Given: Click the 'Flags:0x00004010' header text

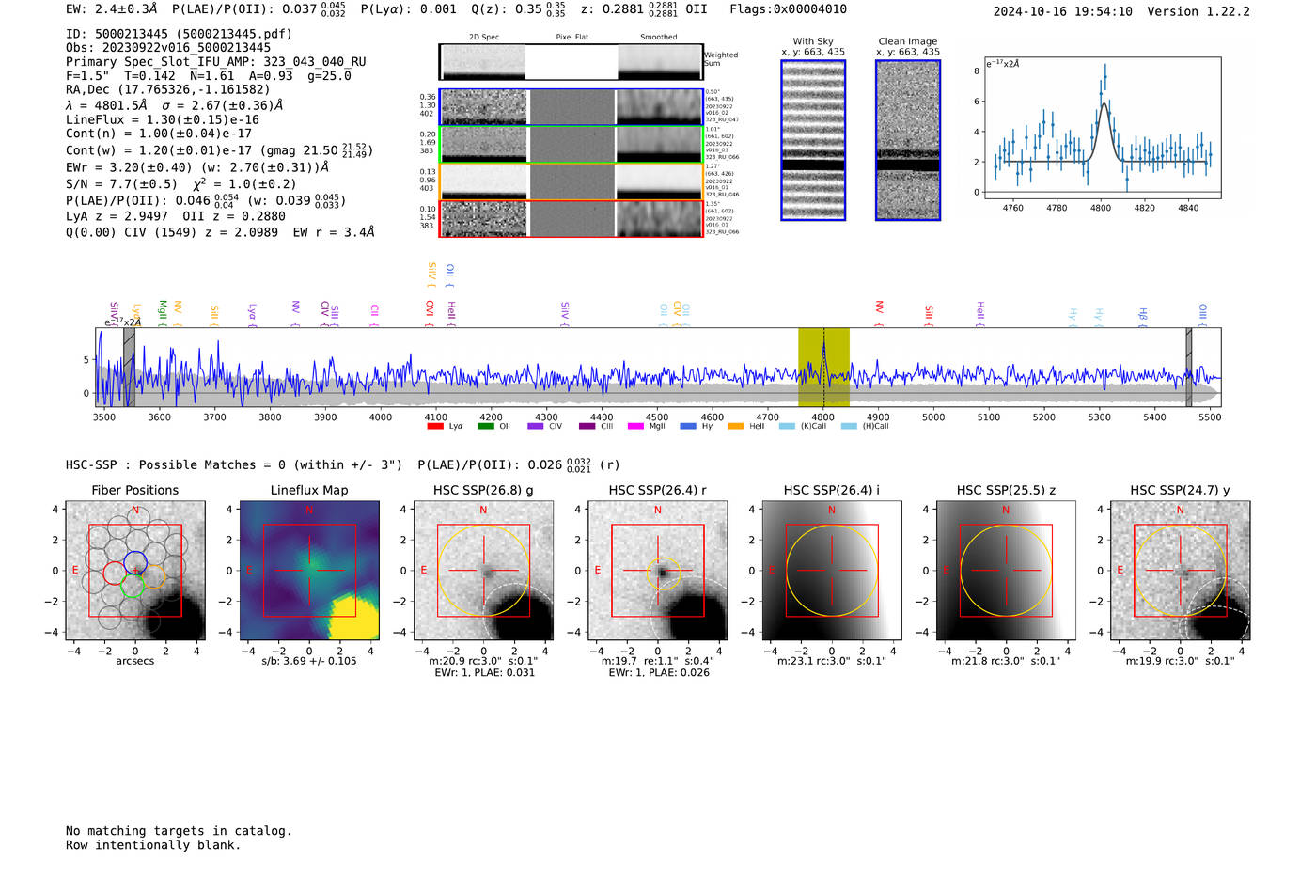Looking at the screenshot, I should pos(788,9).
